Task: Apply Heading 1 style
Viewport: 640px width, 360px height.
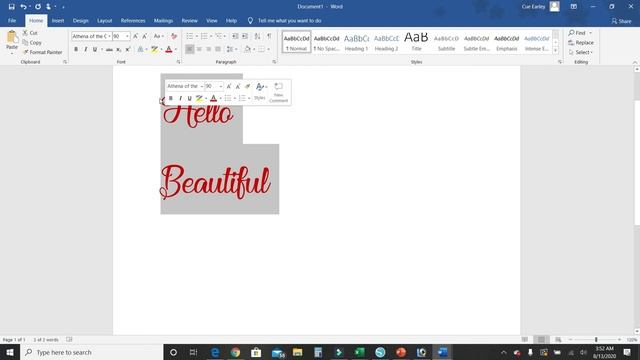Action: point(356,42)
